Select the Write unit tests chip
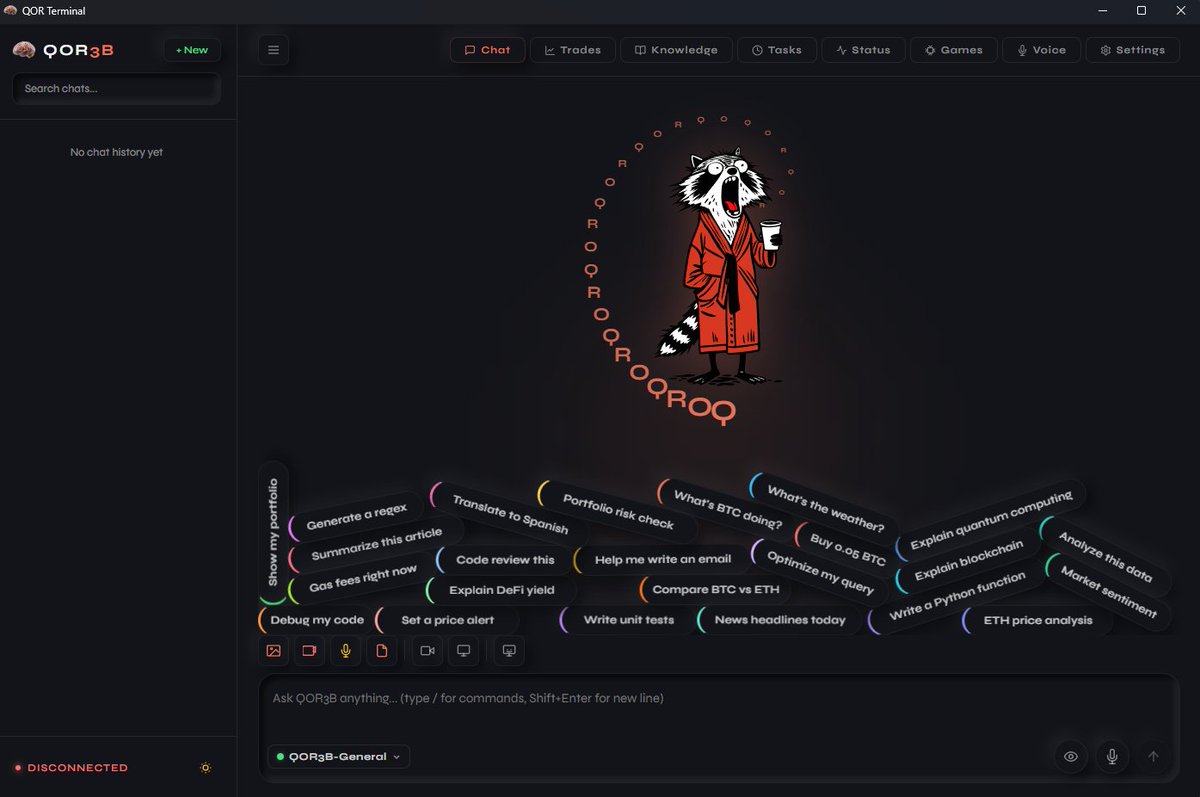 pos(627,620)
